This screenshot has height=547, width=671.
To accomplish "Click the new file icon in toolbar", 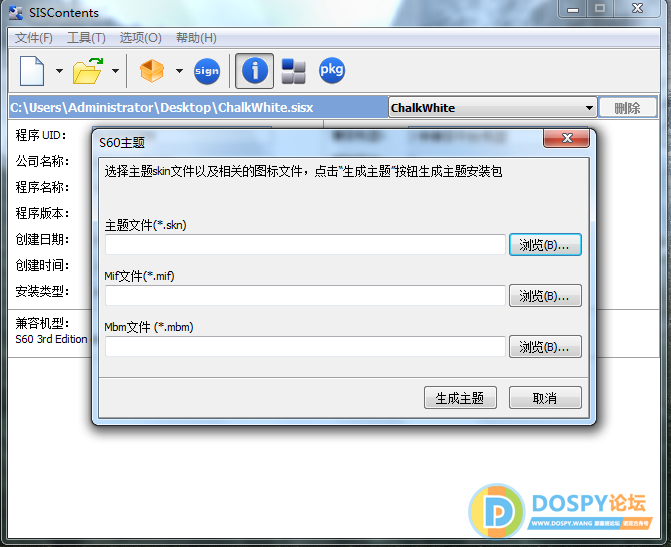I will [x=33, y=71].
